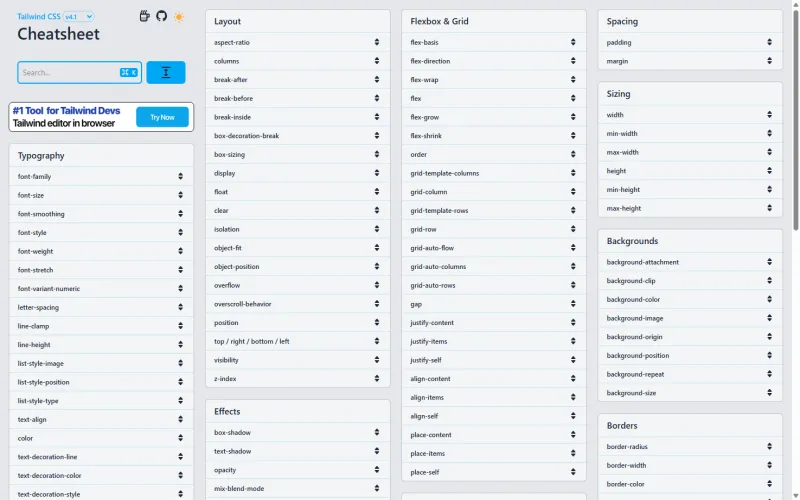Click the page vertical scrollbar

(796, 120)
